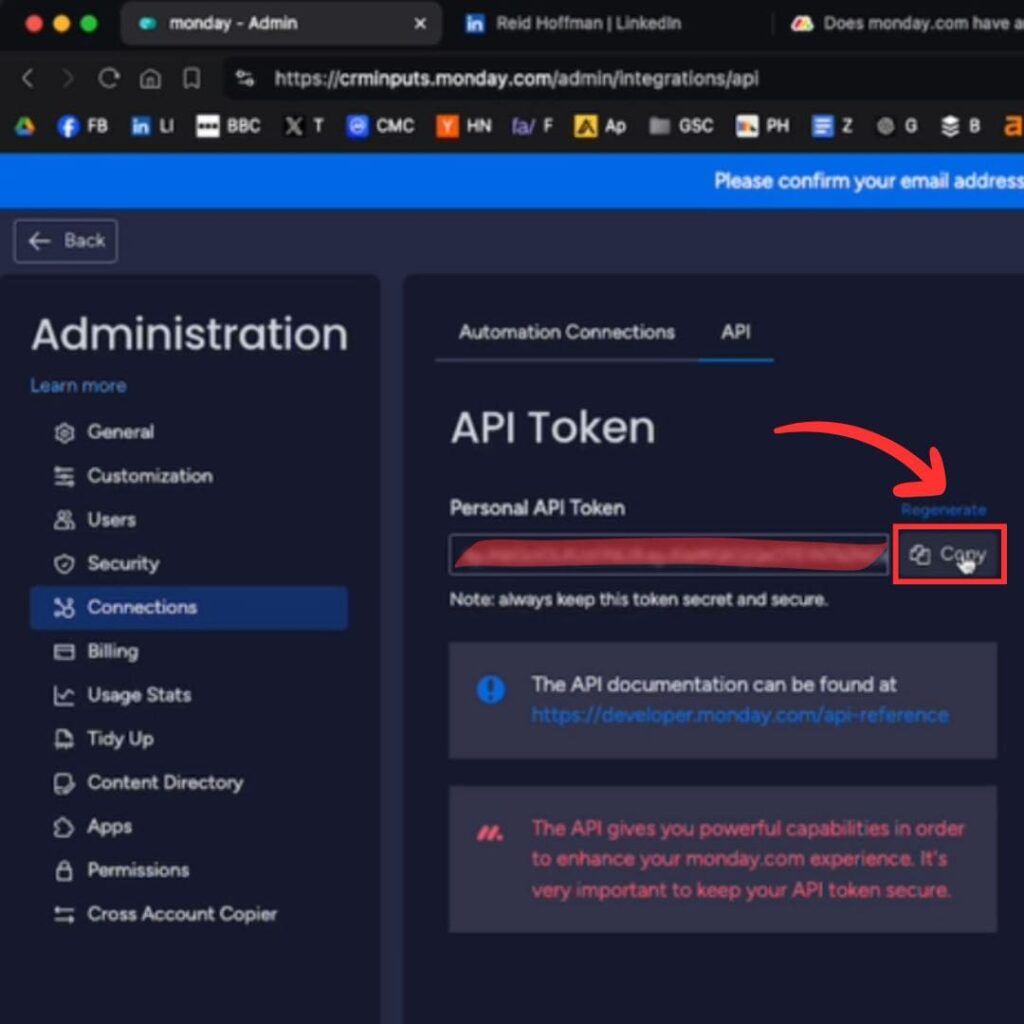
Task: Open the BBC bookmark
Action: coord(228,126)
